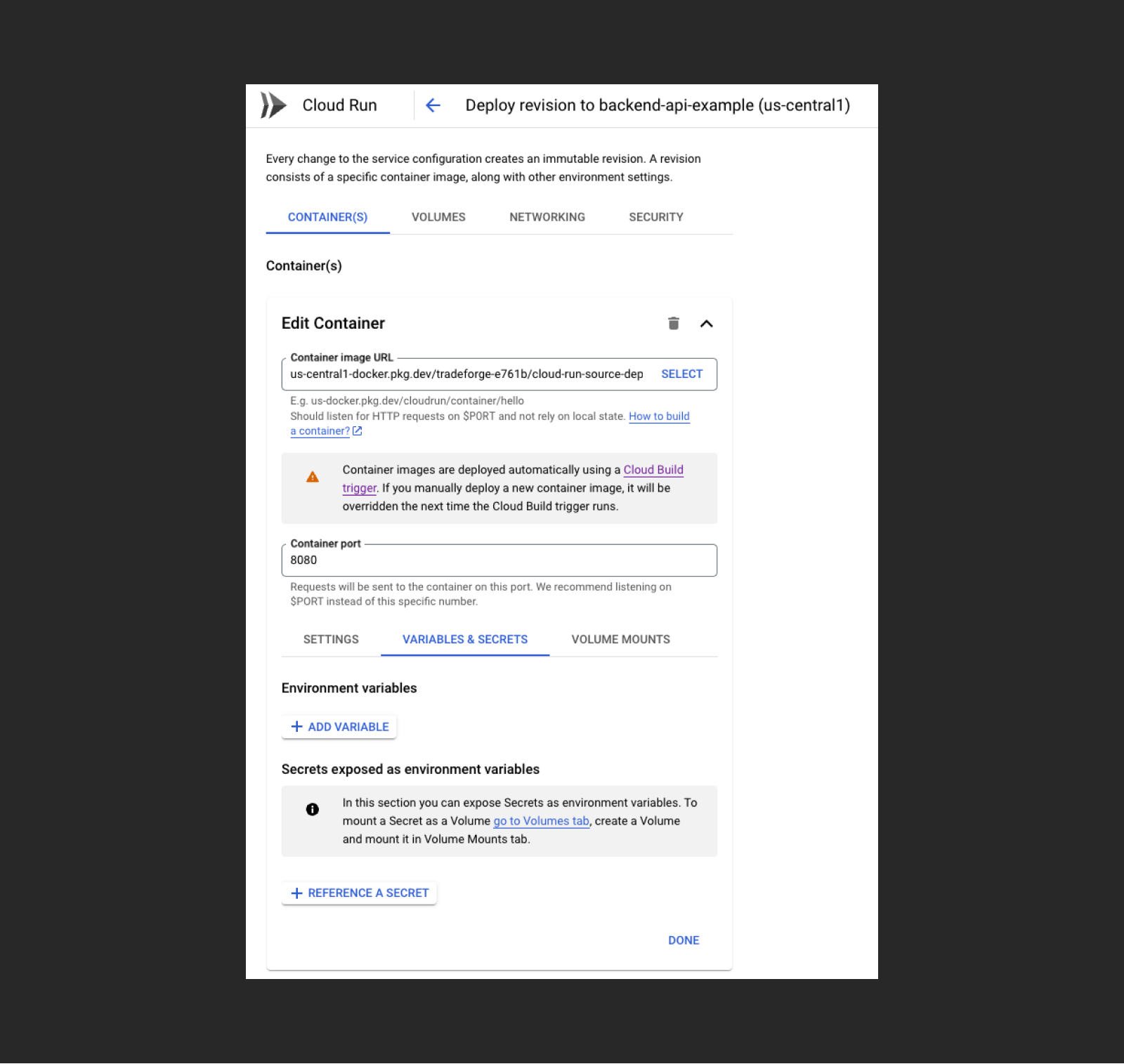Click 'Environment variables' heading

click(x=349, y=688)
